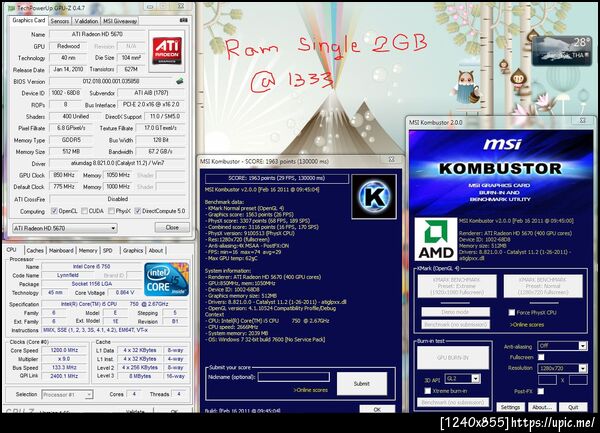Select the Graphics Card tab in GPU-Z

pyautogui.click(x=29, y=20)
